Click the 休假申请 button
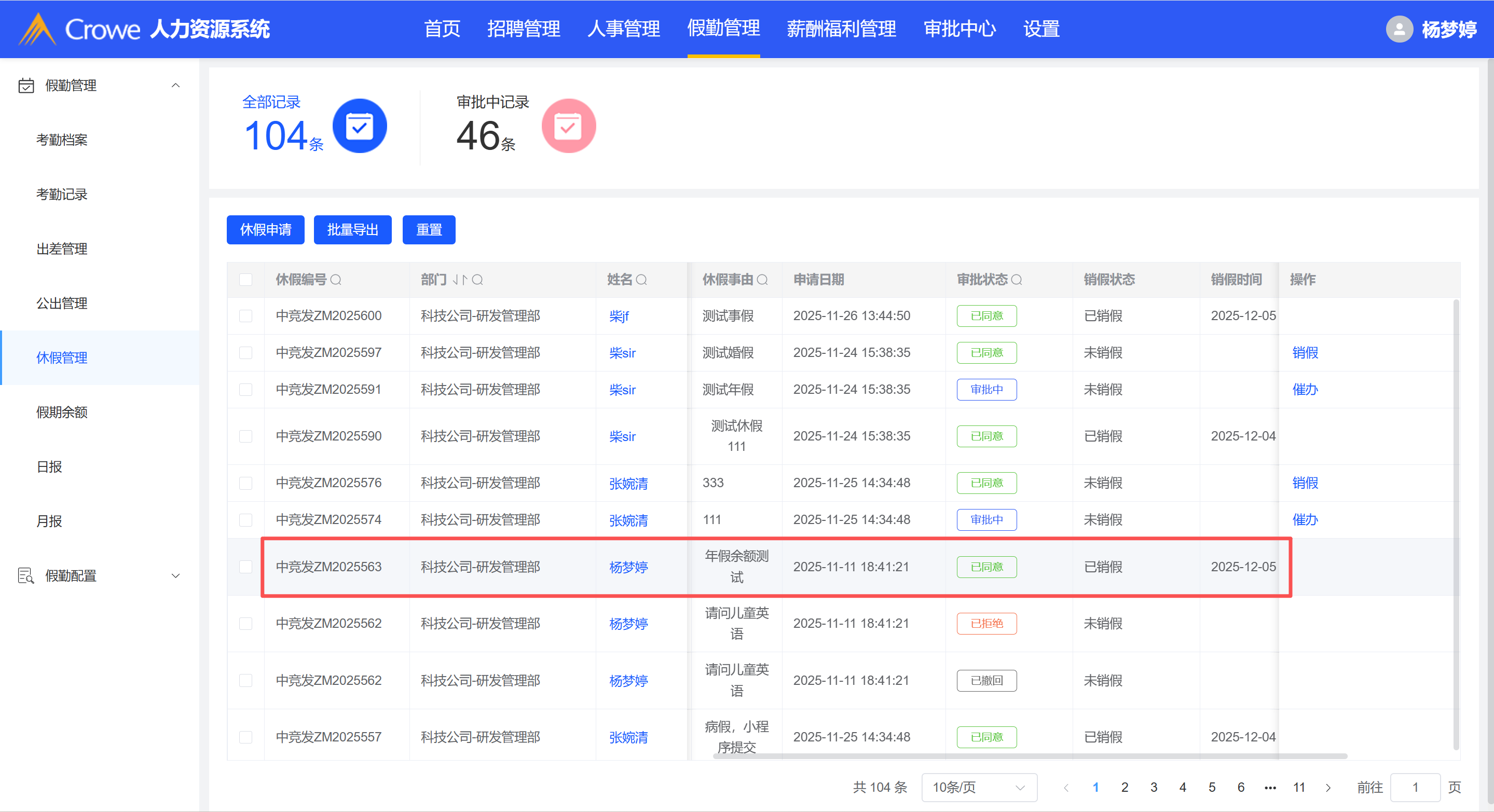This screenshot has height=812, width=1494. pos(265,230)
